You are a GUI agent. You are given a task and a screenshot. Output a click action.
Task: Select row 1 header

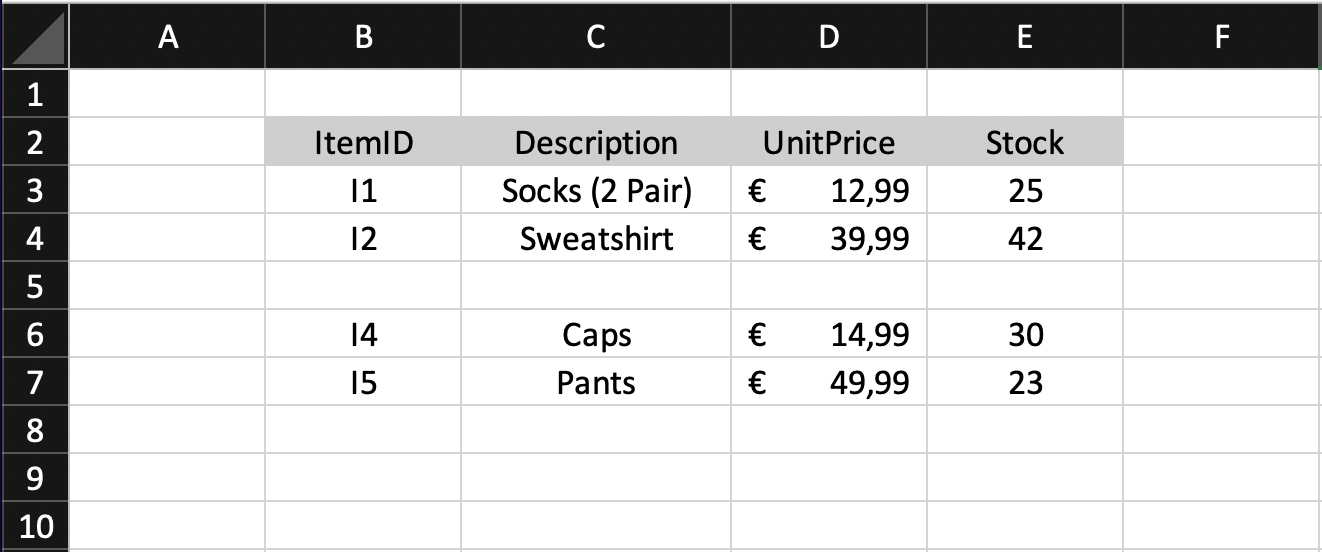[x=35, y=94]
